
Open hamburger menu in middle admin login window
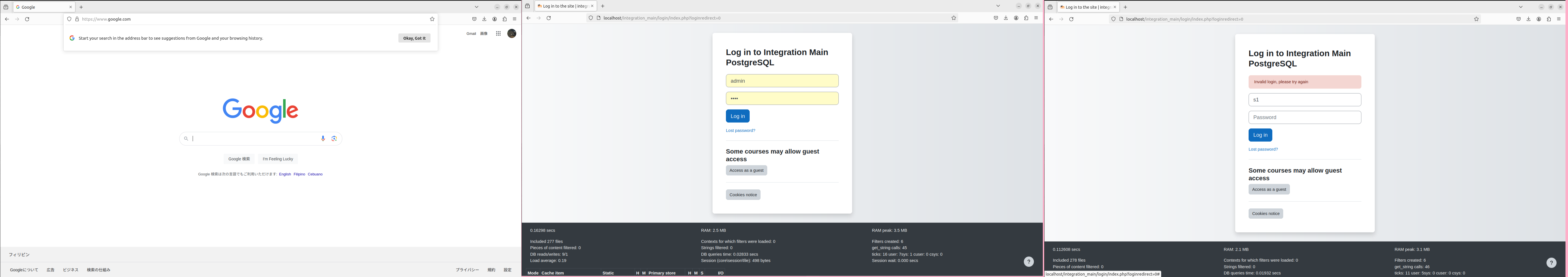point(1036,18)
